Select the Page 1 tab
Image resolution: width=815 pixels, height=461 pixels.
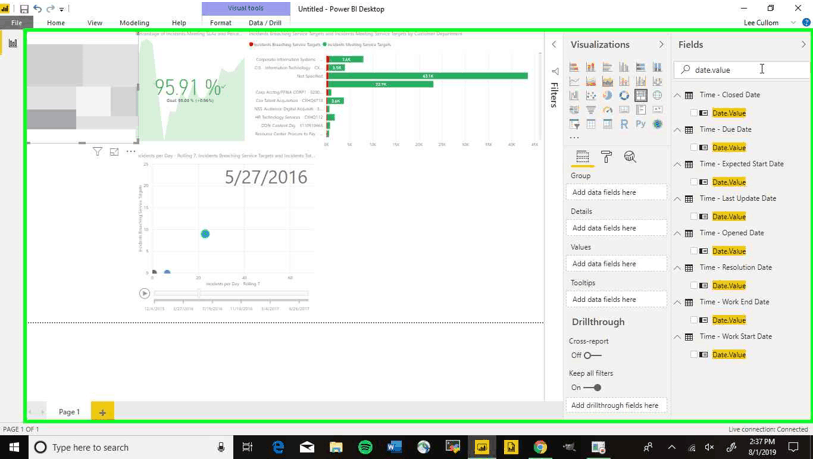[69, 412]
